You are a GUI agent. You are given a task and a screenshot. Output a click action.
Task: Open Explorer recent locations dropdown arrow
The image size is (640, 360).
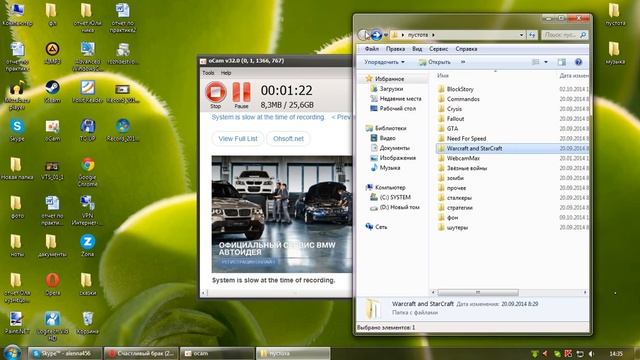tap(386, 35)
